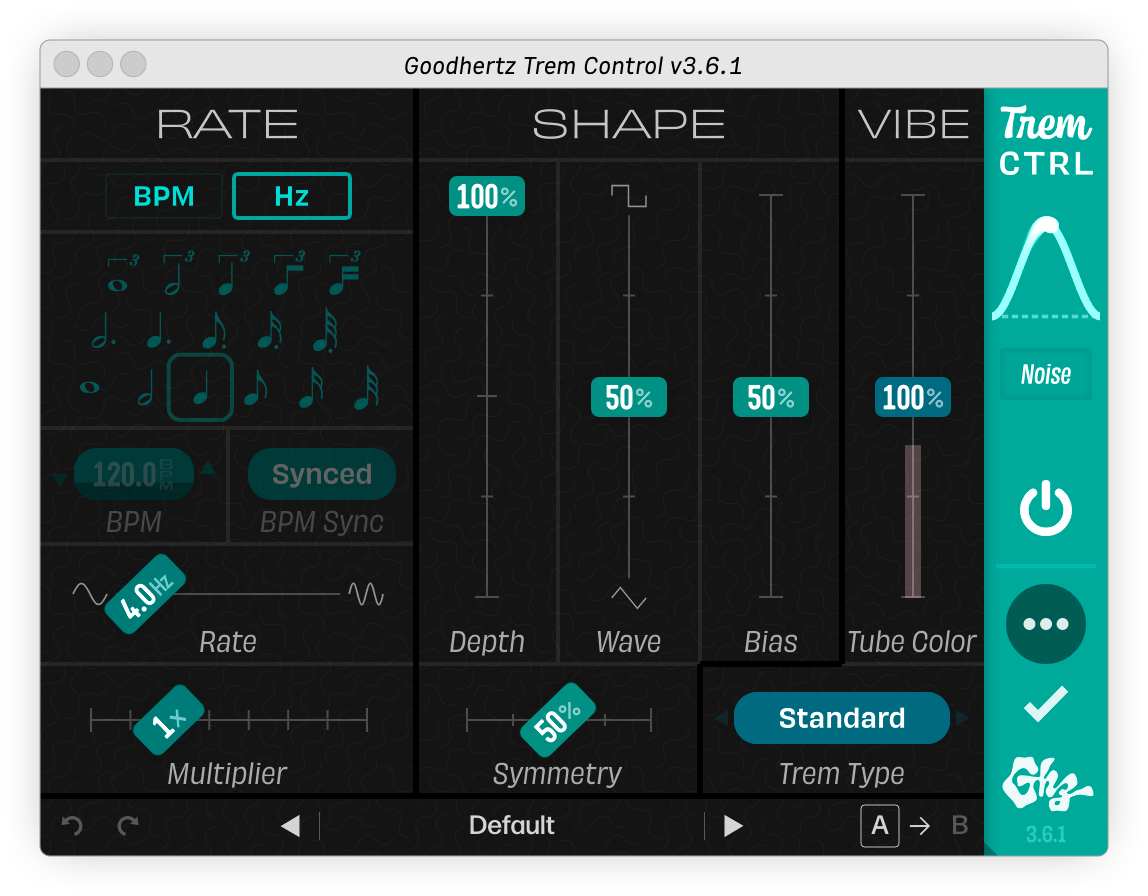
Task: Copy A settings to B with arrow
Action: 920,826
